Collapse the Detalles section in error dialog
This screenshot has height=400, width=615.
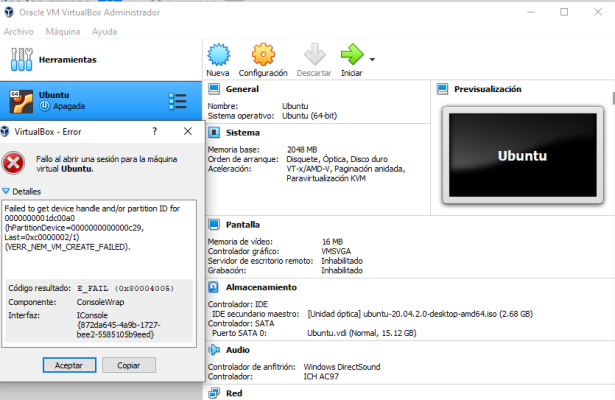tap(6, 191)
